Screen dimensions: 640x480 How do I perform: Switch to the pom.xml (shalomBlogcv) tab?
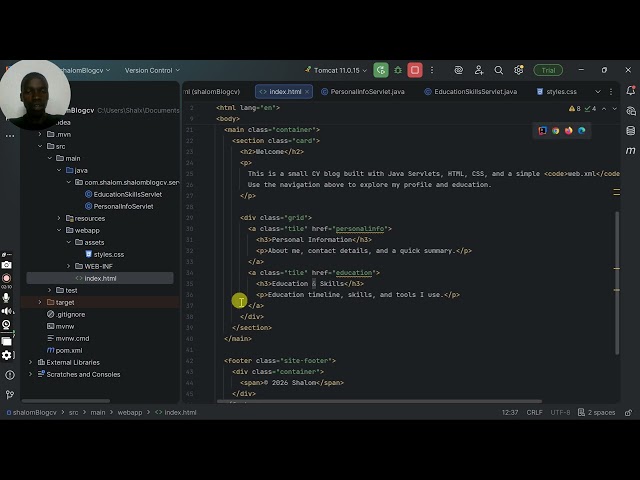[x=212, y=92]
